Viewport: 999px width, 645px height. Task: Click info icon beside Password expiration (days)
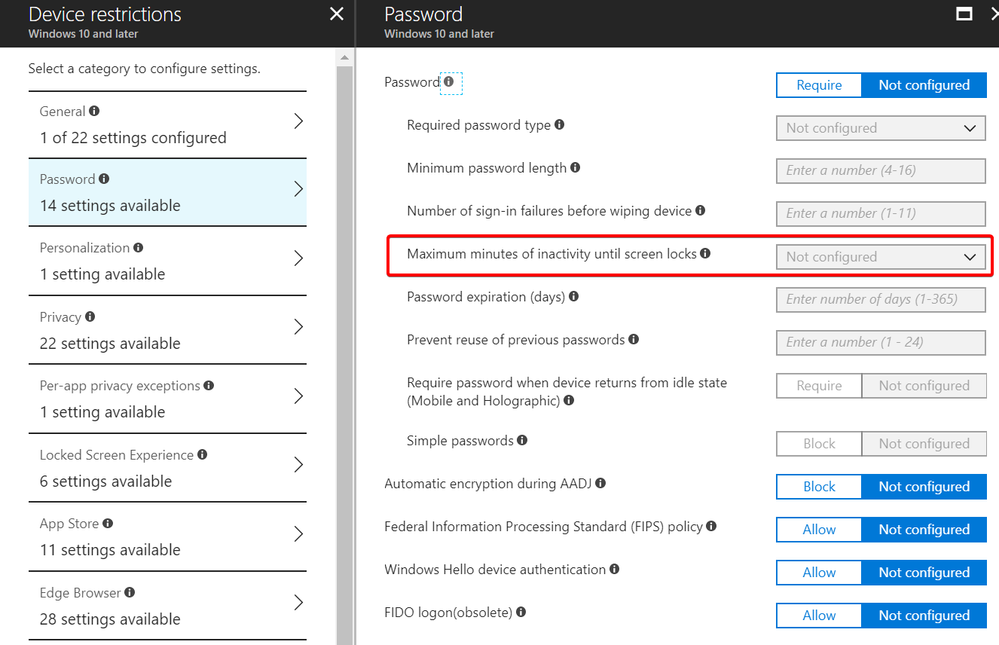click(x=574, y=297)
